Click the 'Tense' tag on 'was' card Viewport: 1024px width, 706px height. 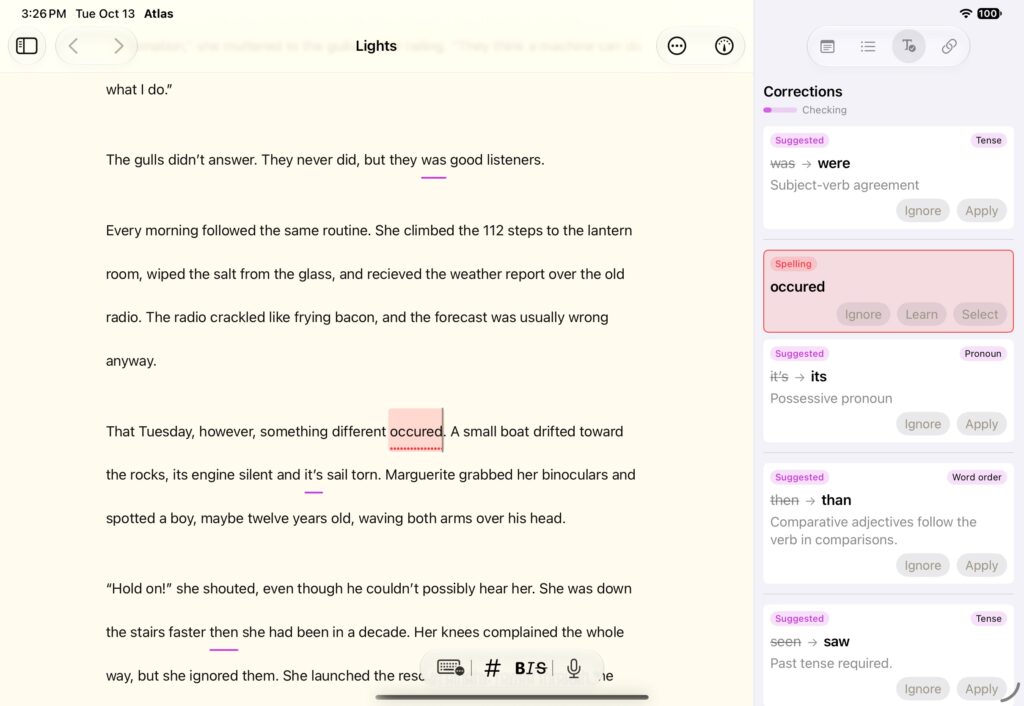[988, 140]
